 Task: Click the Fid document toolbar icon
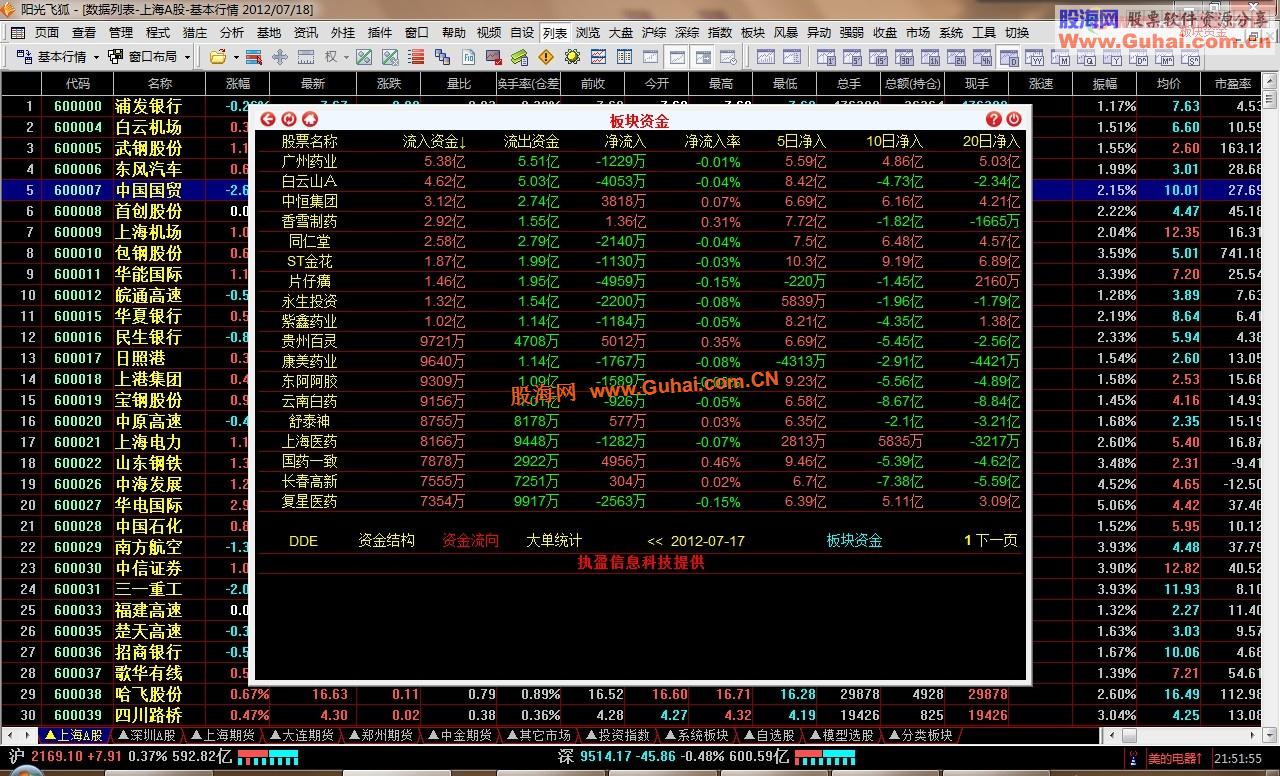tap(468, 57)
